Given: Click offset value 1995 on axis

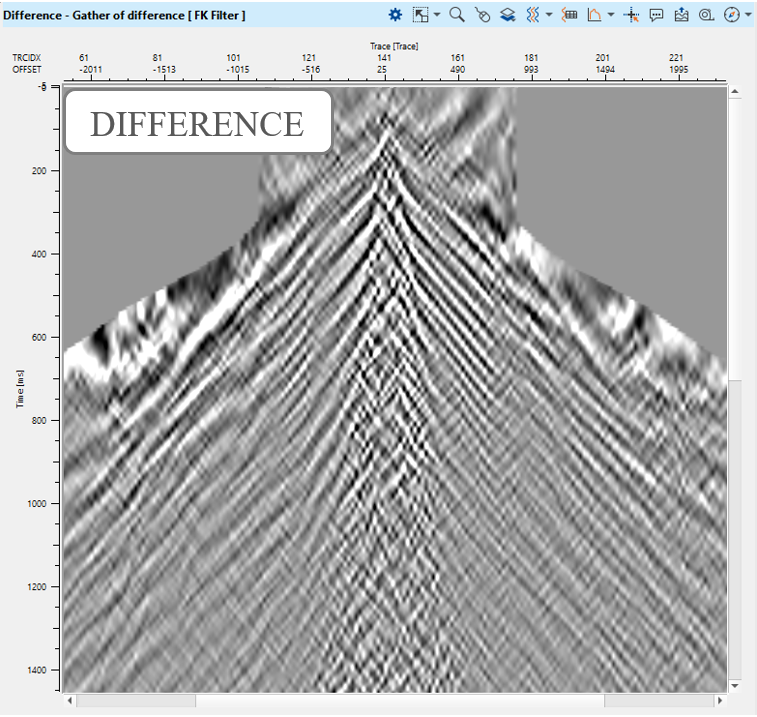Looking at the screenshot, I should coord(678,70).
